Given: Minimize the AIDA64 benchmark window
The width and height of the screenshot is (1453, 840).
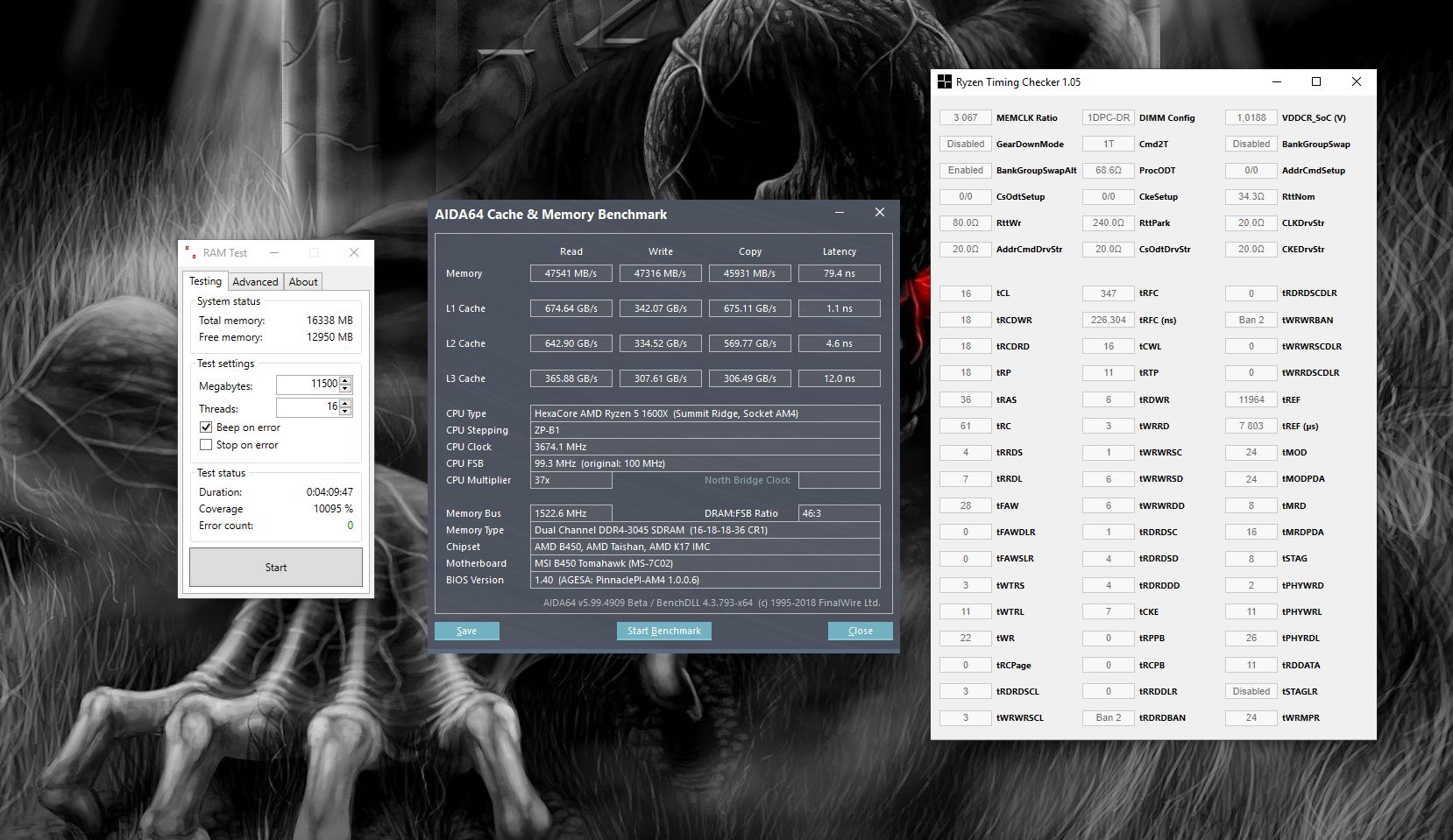Looking at the screenshot, I should click(840, 213).
